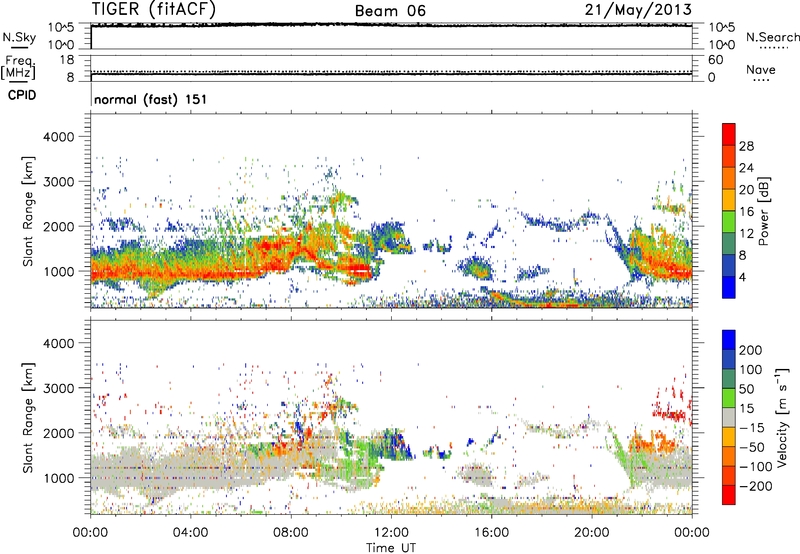This screenshot has width=800, height=554.
Task: Click the Velocity [m s-1] colorbar title
Action: coord(783,417)
